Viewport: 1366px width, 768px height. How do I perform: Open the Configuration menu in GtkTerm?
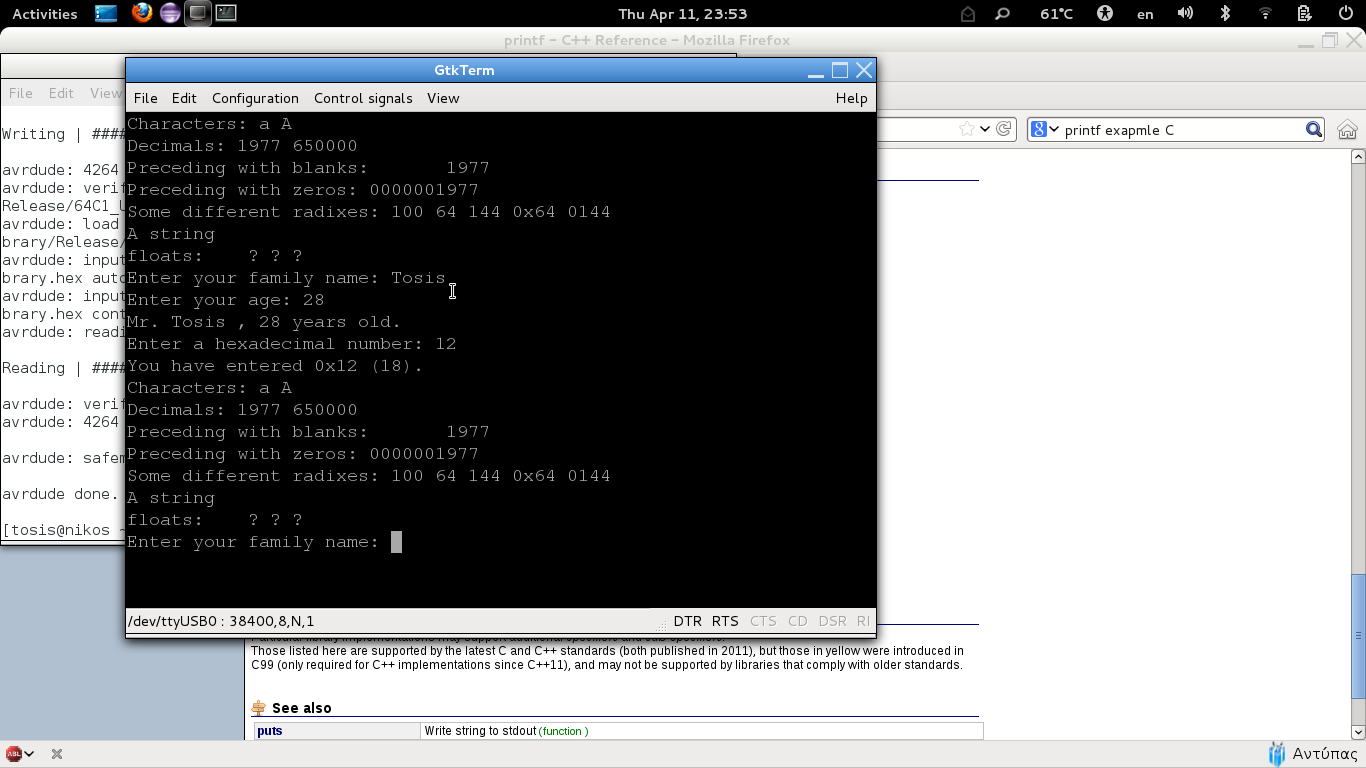pos(255,98)
